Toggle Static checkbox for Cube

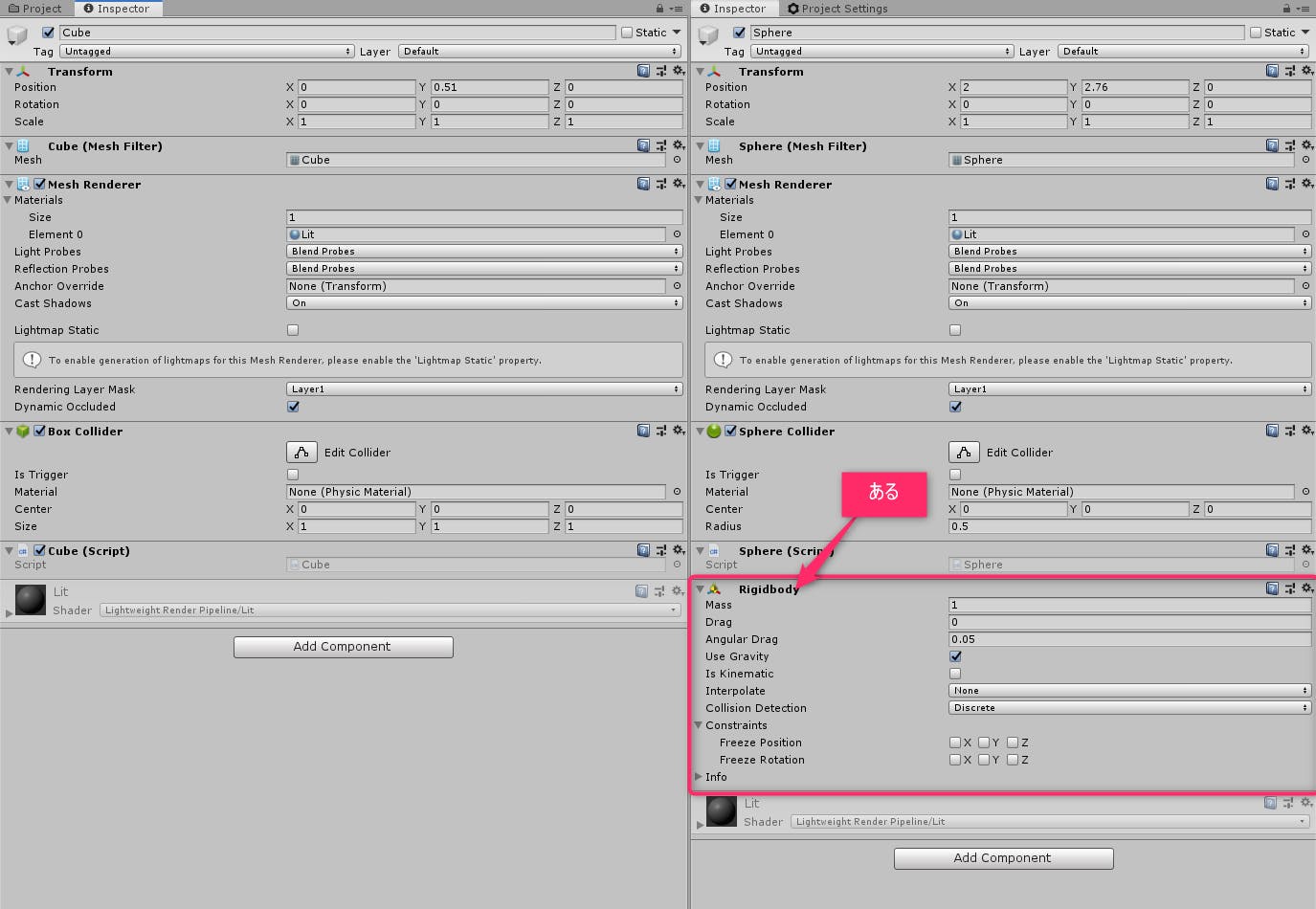[x=627, y=33]
